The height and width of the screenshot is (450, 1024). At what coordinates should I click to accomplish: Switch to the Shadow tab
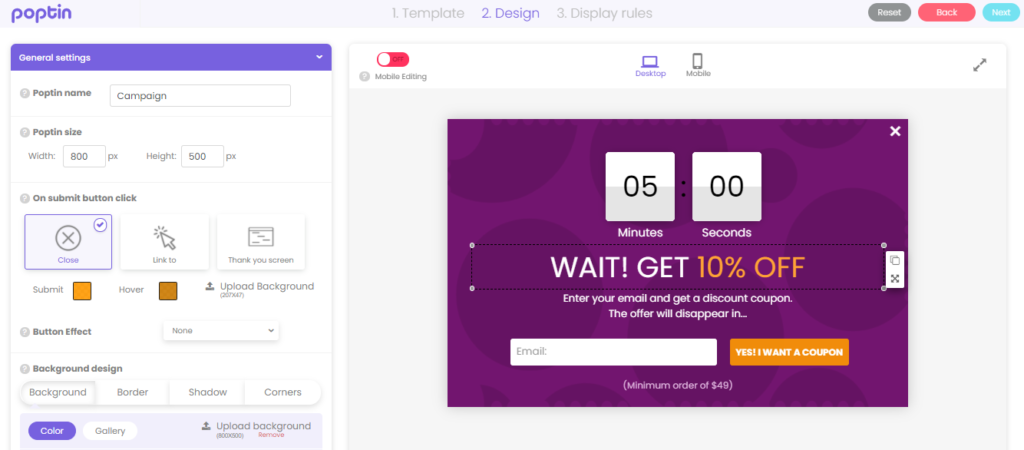point(208,393)
